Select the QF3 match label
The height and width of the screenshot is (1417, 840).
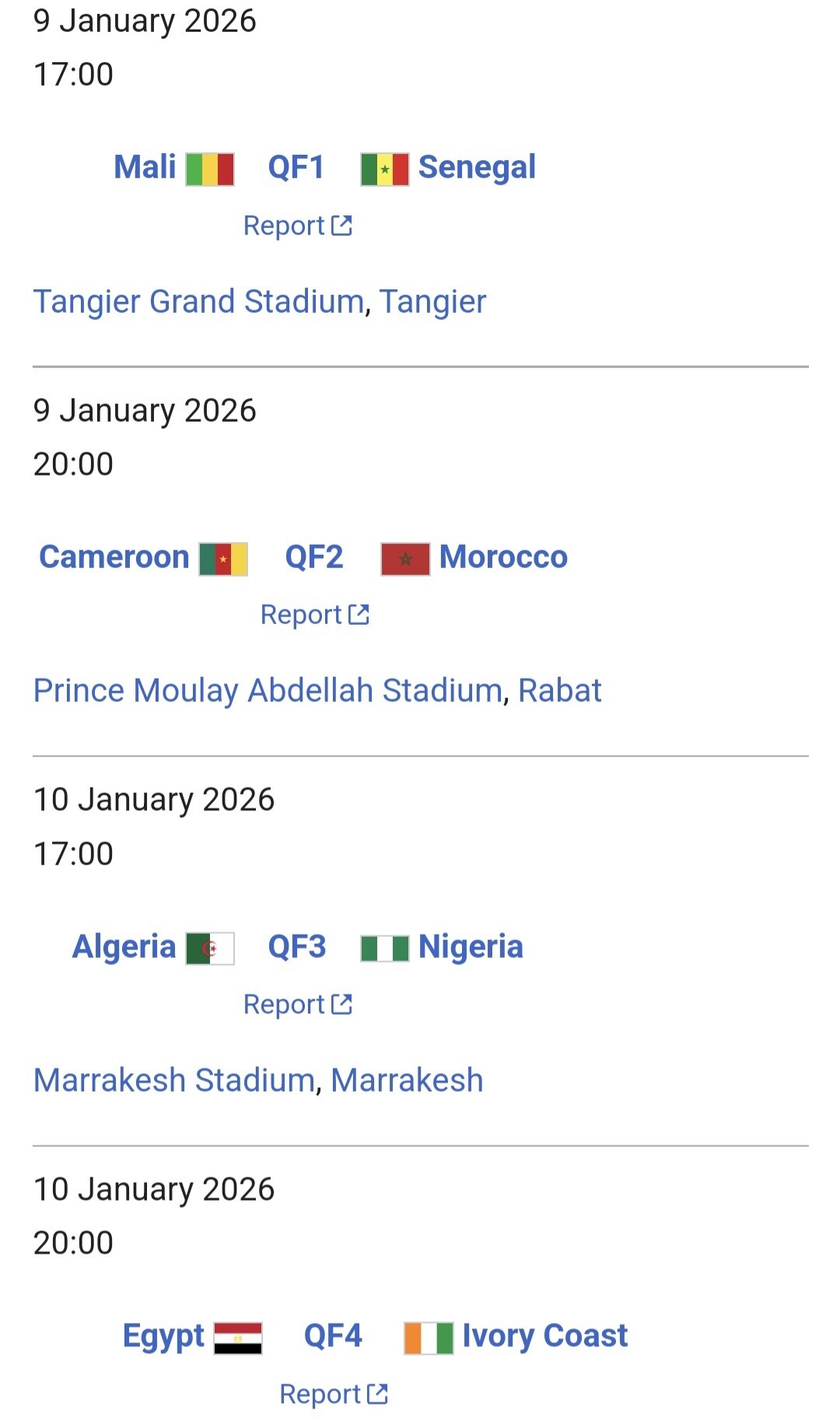coord(296,947)
